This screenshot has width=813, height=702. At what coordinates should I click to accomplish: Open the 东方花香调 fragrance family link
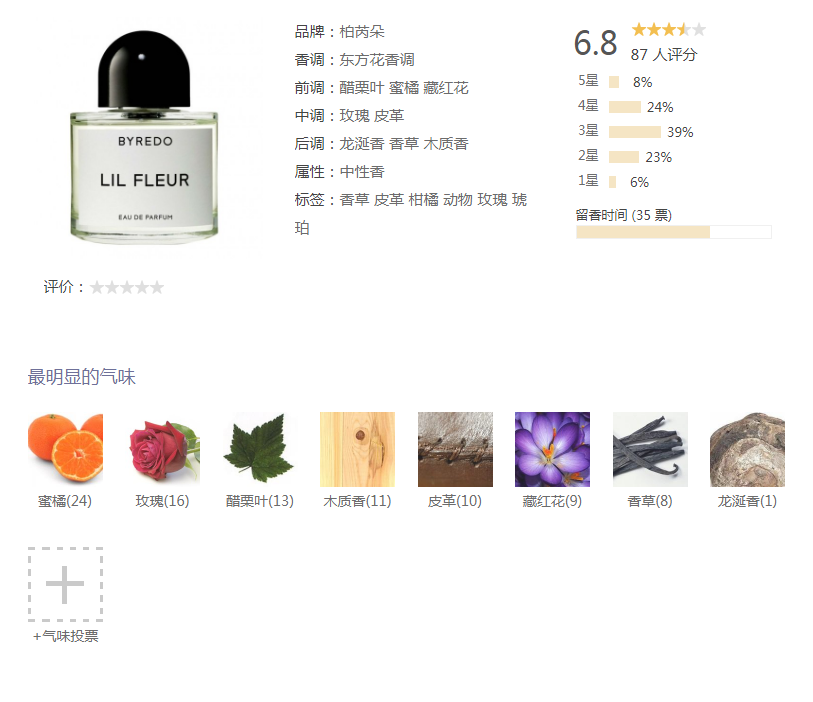point(377,60)
